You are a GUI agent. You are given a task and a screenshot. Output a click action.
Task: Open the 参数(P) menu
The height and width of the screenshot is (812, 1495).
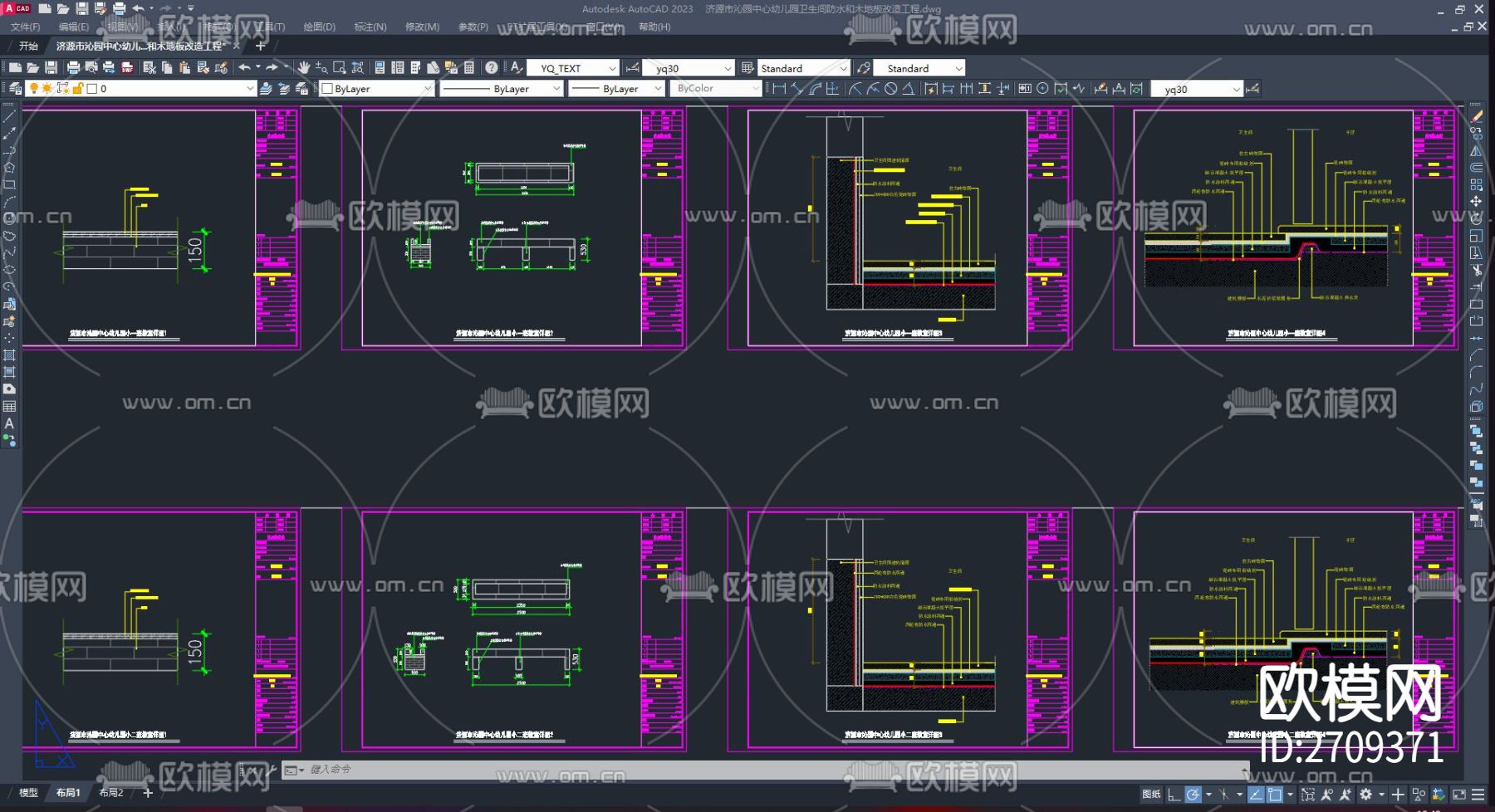pyautogui.click(x=473, y=27)
